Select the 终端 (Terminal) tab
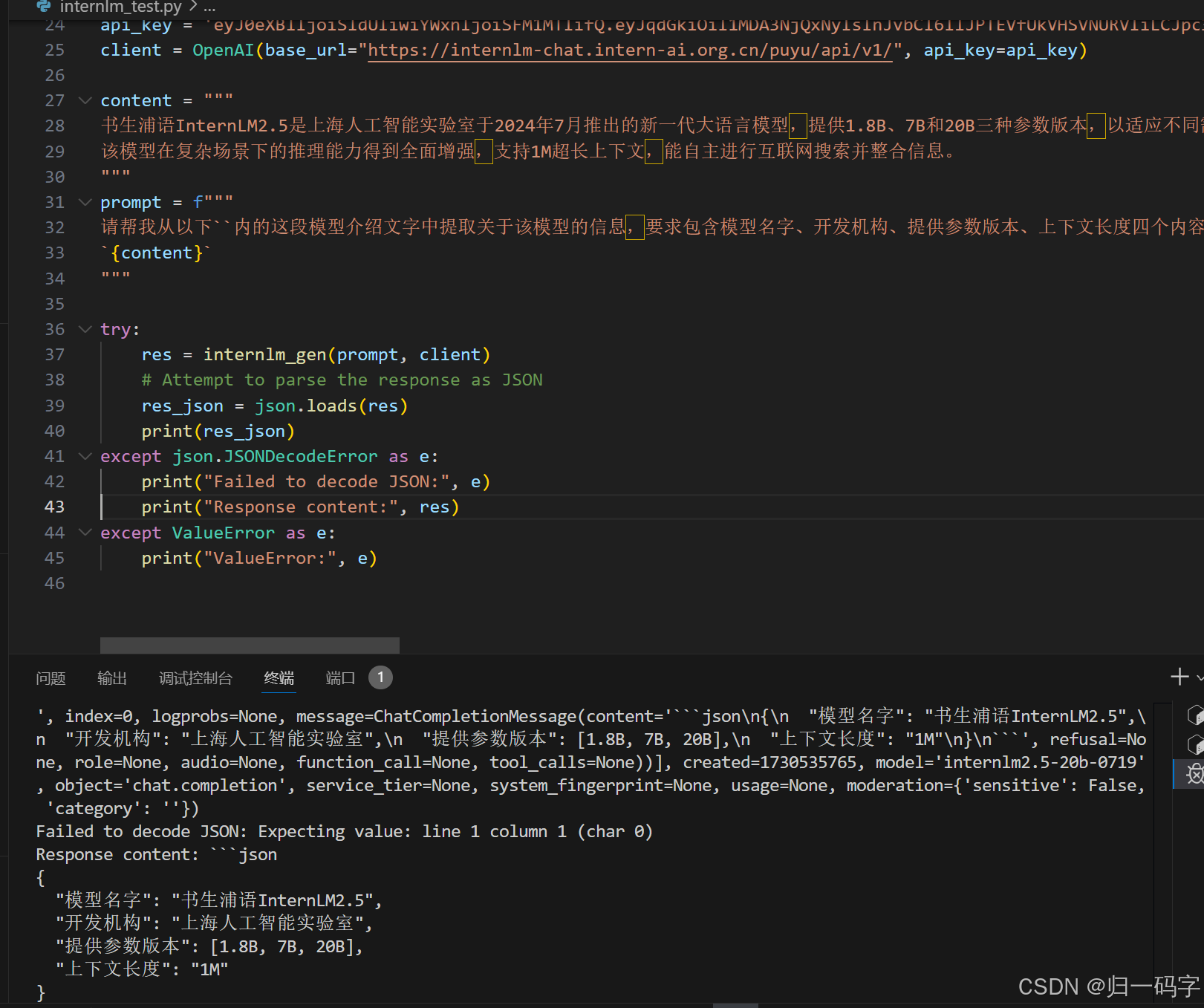 click(x=279, y=677)
